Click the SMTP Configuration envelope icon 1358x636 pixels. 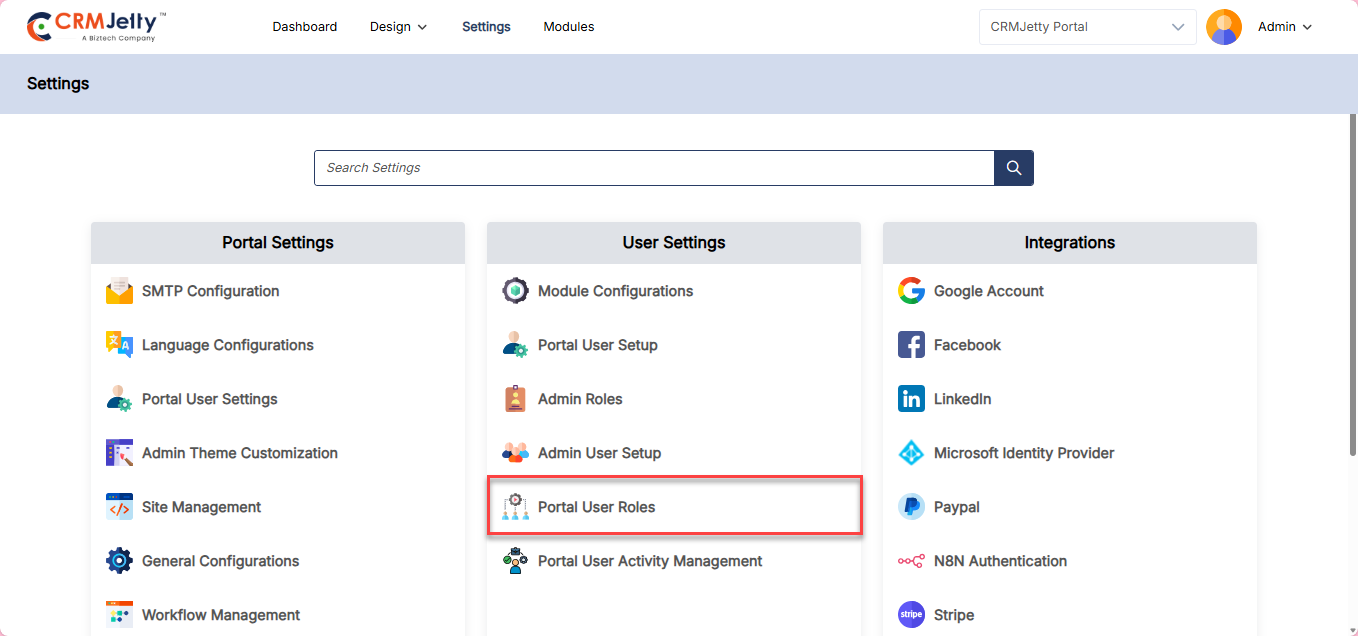tap(119, 291)
